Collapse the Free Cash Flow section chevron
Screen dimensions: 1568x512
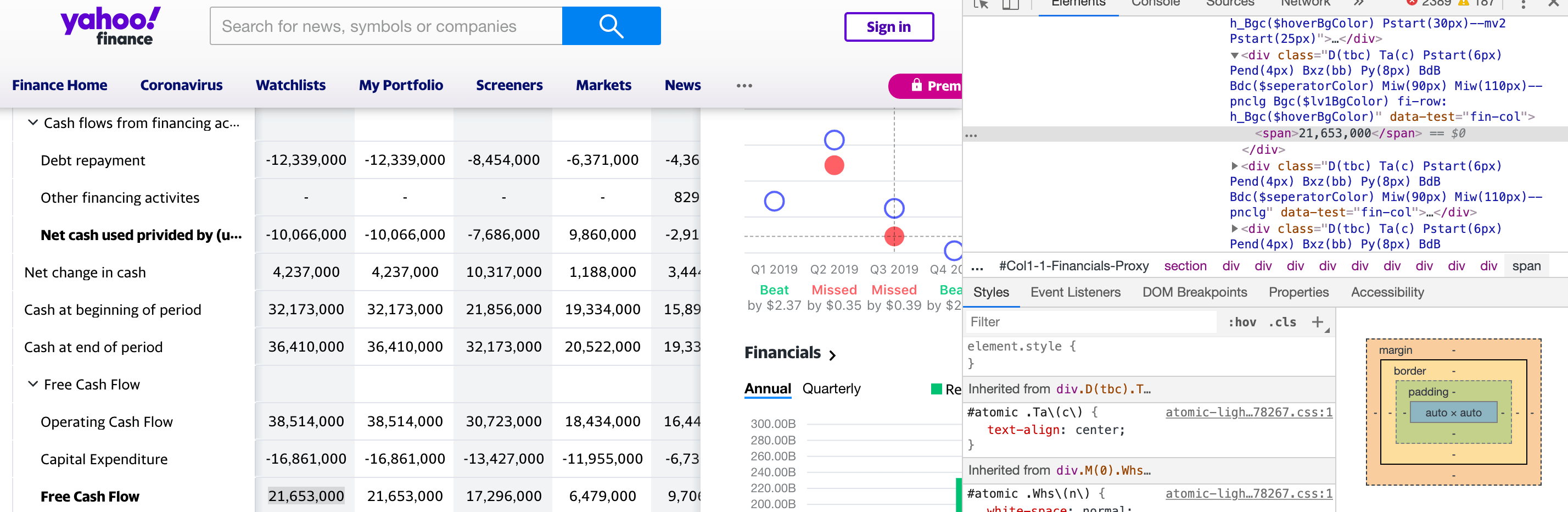tap(33, 384)
